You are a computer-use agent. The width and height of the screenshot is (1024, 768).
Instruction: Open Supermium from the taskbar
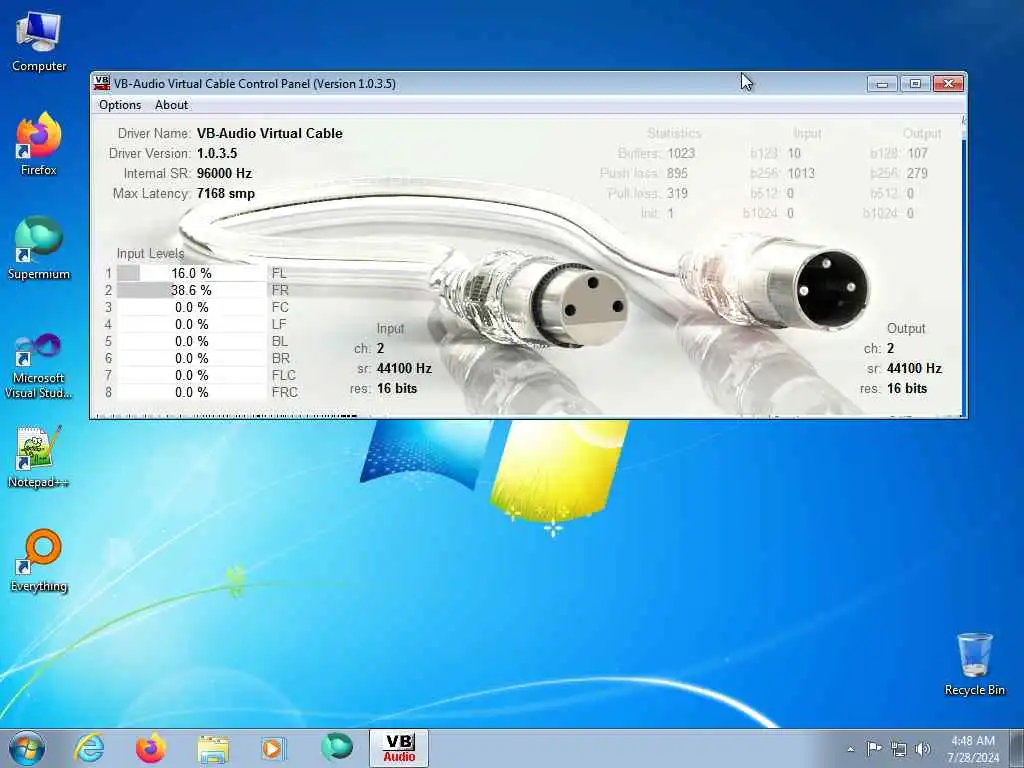[336, 747]
